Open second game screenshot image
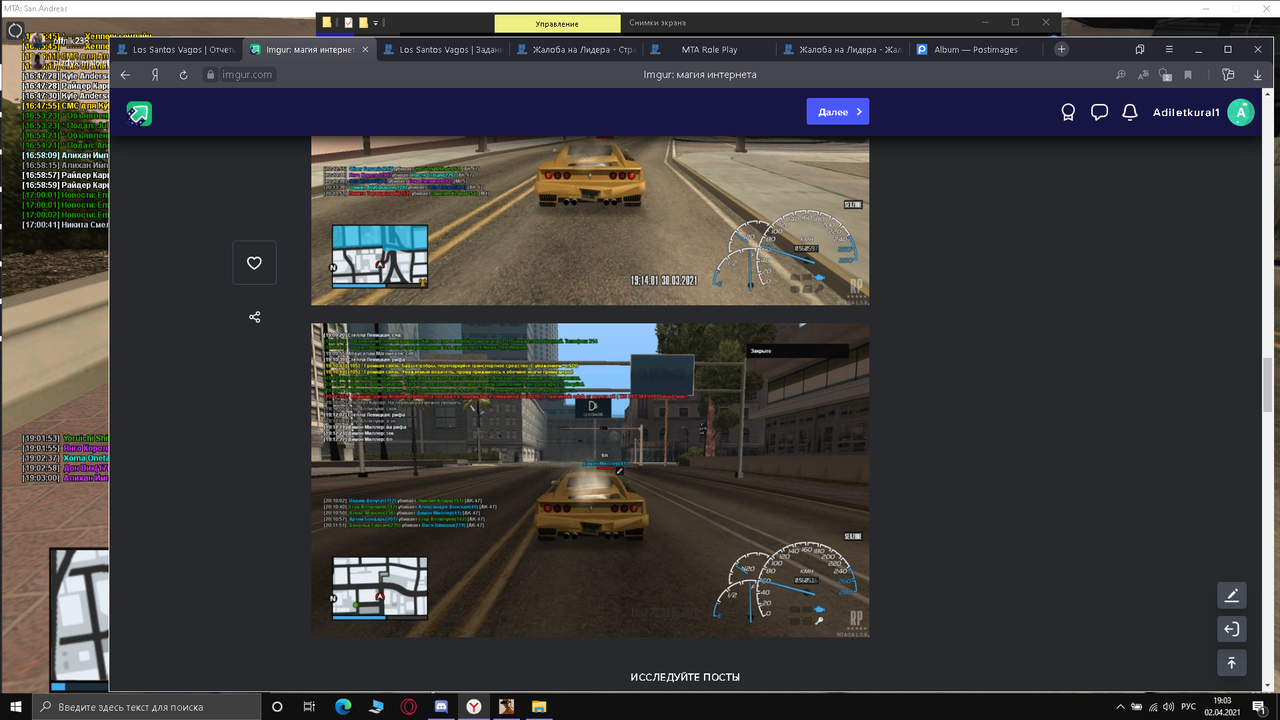1280x720 pixels. point(590,480)
